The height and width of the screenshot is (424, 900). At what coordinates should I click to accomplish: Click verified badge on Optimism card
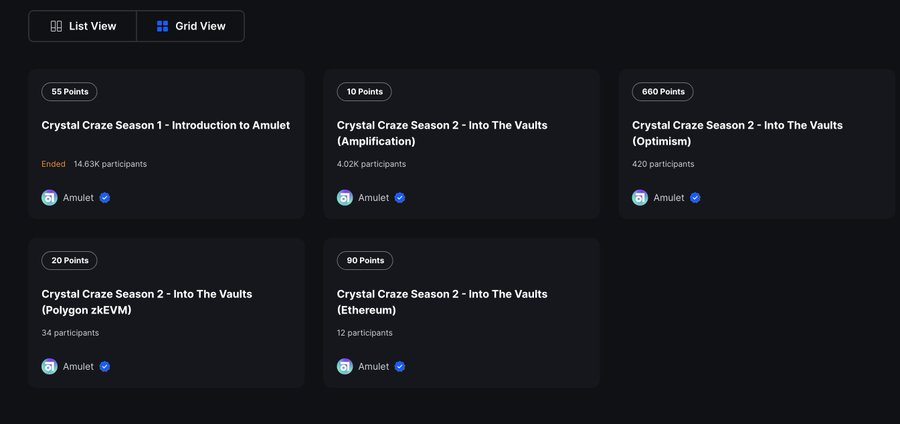695,198
